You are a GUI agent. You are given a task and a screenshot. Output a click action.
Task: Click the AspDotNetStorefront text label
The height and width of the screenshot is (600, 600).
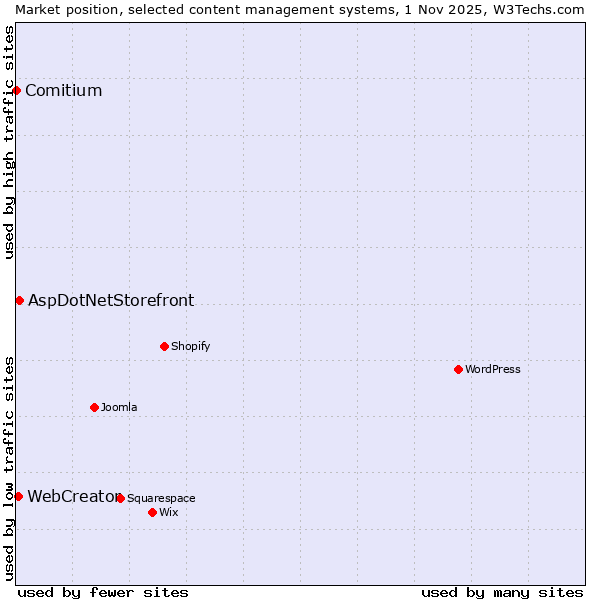pos(111,300)
